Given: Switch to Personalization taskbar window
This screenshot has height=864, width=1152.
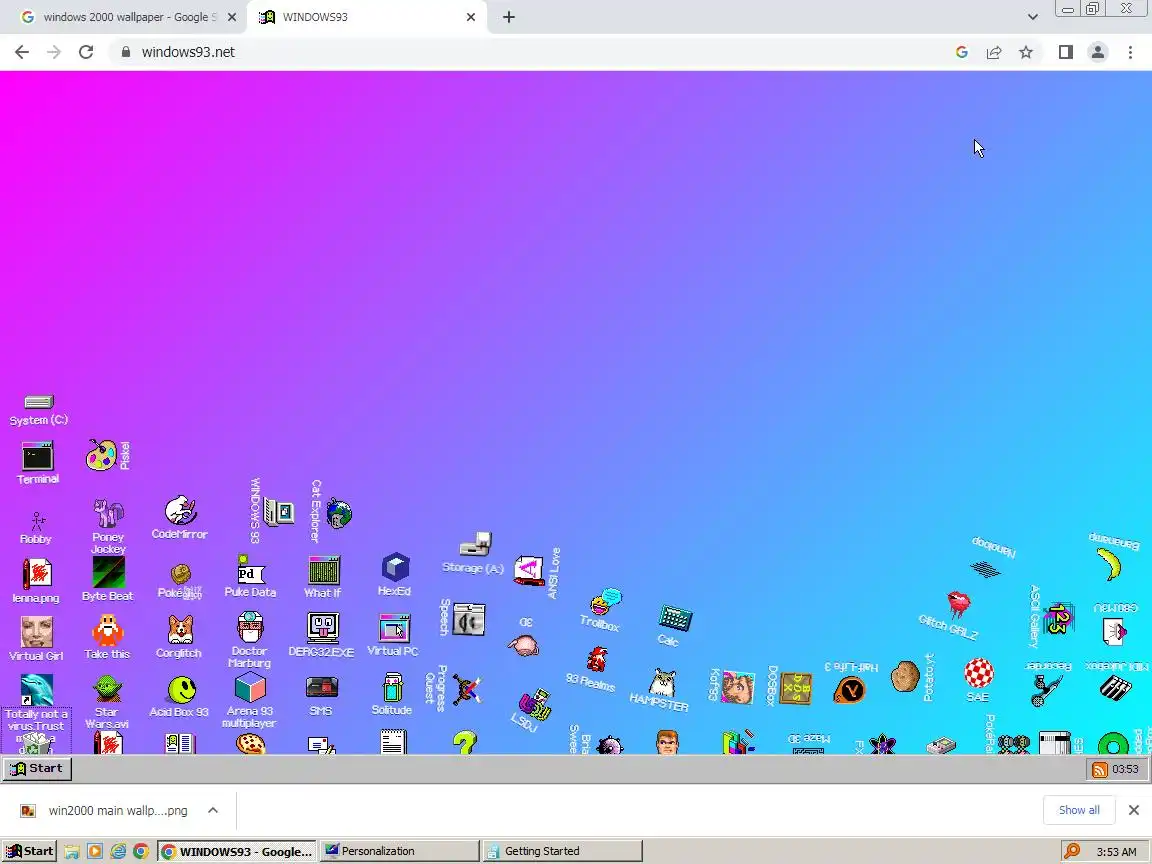Looking at the screenshot, I should 400,851.
